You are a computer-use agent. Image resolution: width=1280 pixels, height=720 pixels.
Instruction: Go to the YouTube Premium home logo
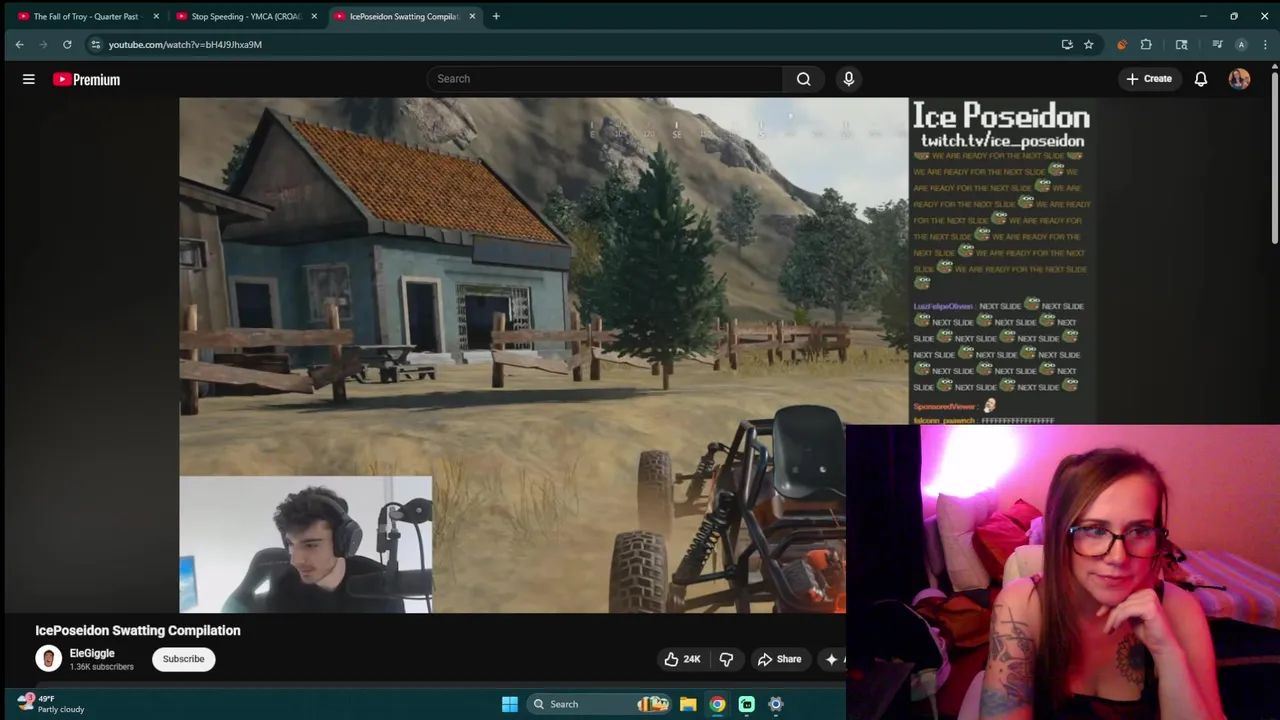[x=87, y=79]
